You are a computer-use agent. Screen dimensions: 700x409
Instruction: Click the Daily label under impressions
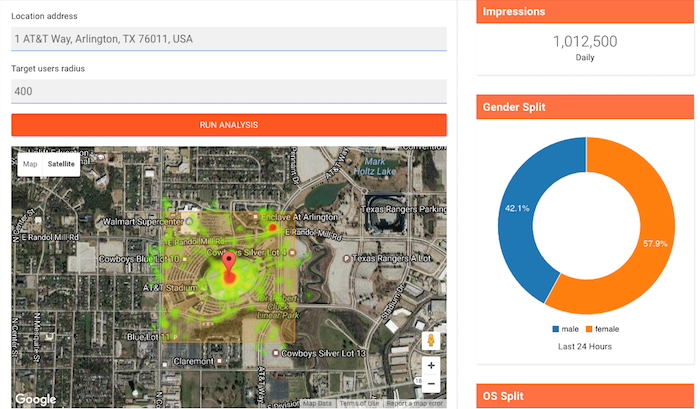(x=585, y=58)
